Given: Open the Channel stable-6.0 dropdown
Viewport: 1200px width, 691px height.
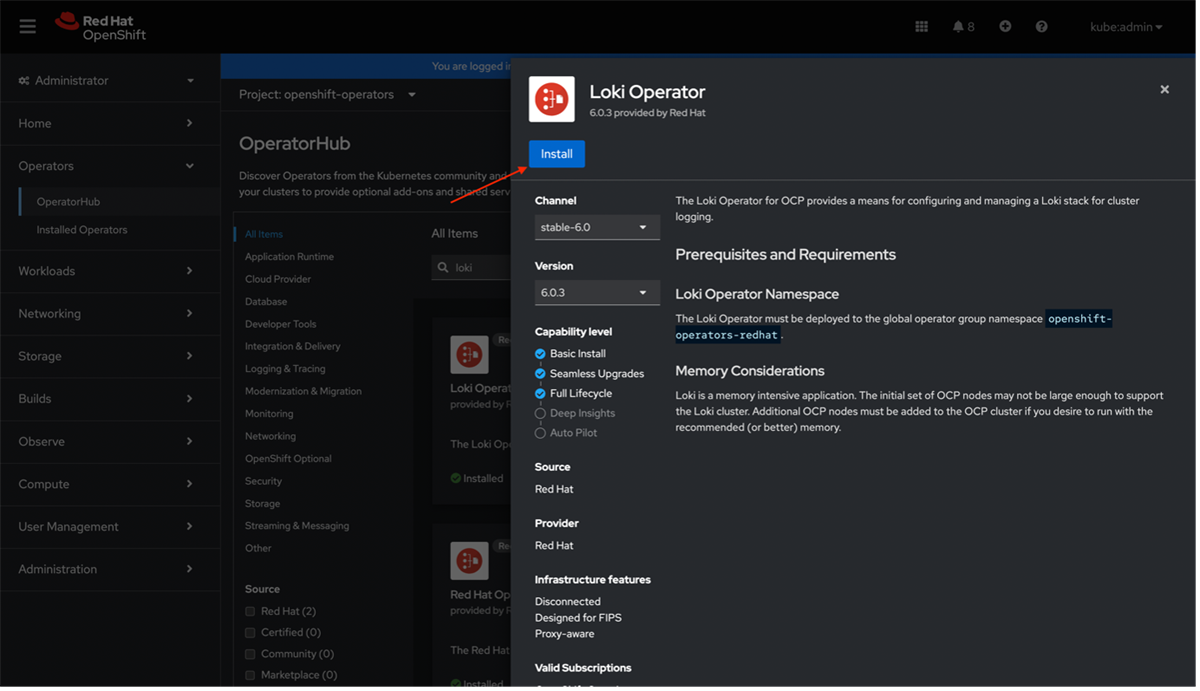Looking at the screenshot, I should click(597, 227).
